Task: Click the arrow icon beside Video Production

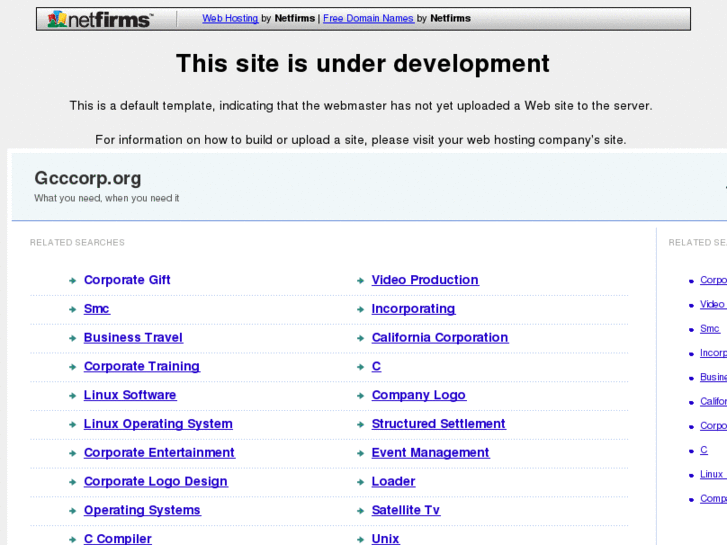Action: 360,281
